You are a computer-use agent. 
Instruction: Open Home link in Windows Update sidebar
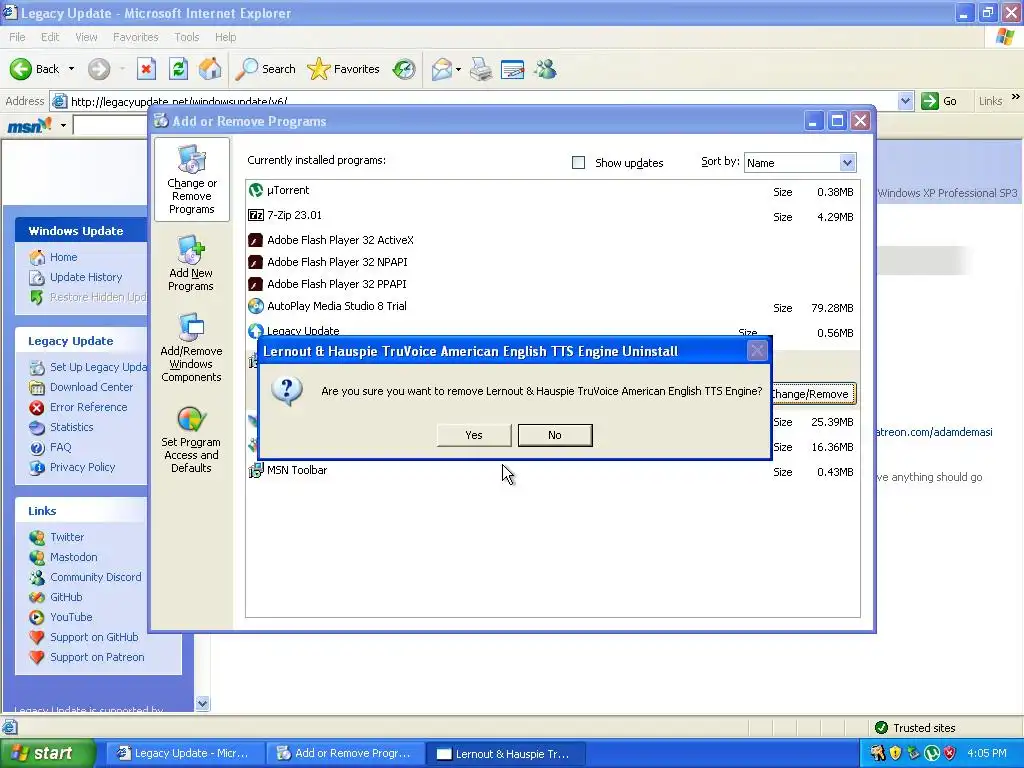[63, 257]
